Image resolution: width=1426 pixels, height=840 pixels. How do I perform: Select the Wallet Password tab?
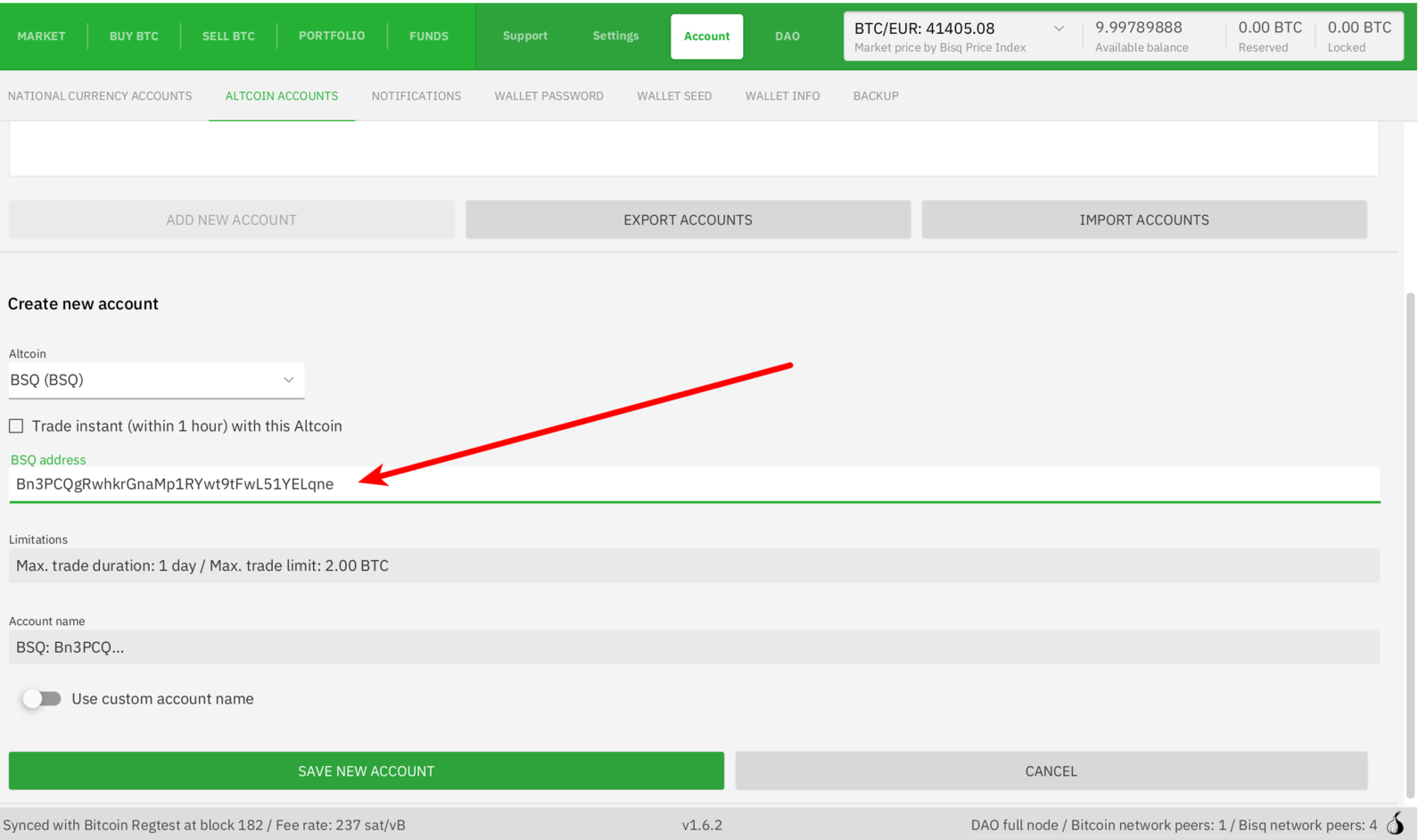point(548,96)
